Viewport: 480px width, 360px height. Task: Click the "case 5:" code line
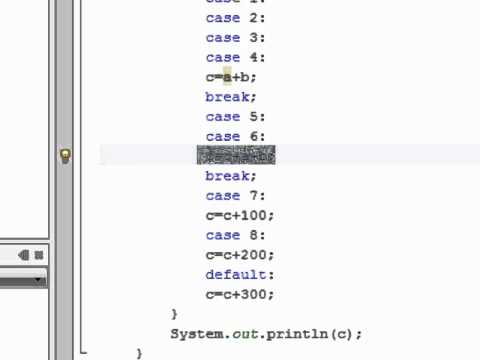coord(235,117)
